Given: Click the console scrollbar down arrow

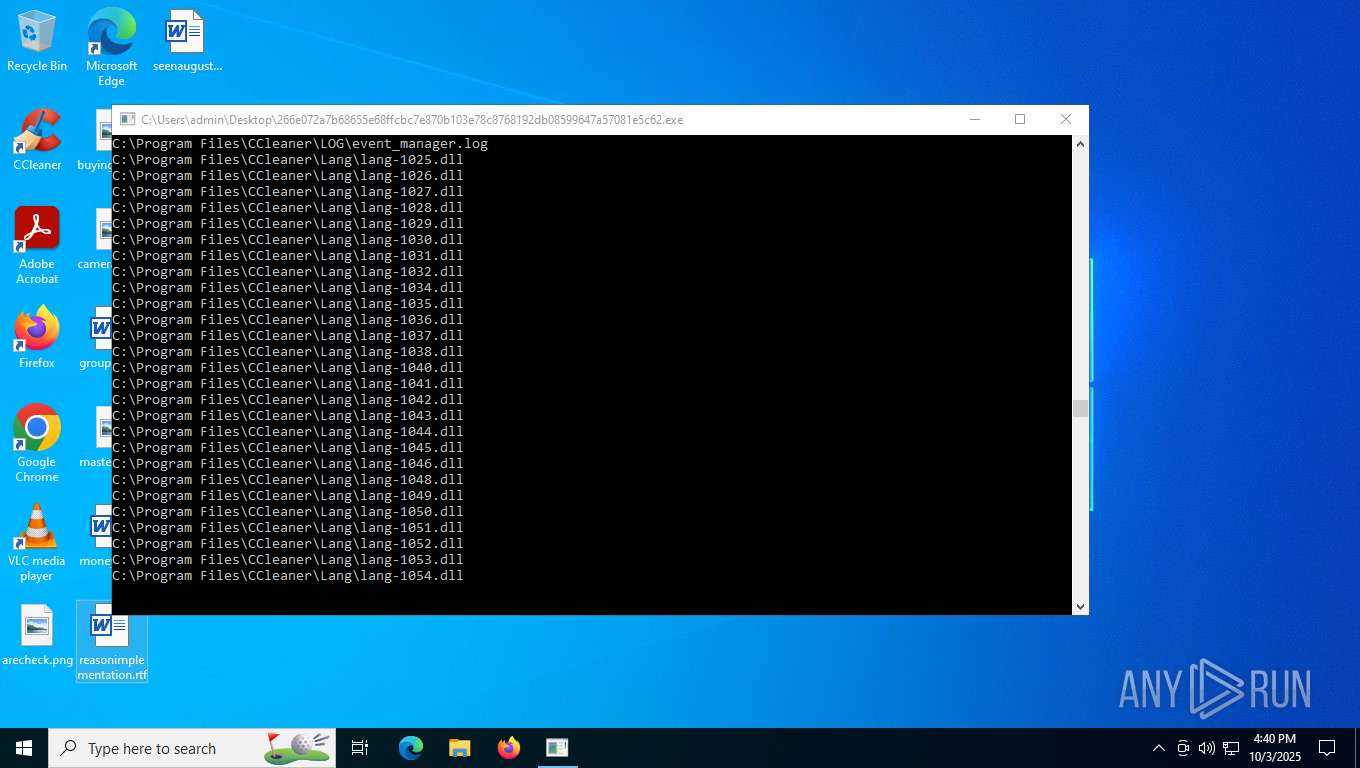Looking at the screenshot, I should 1080,606.
